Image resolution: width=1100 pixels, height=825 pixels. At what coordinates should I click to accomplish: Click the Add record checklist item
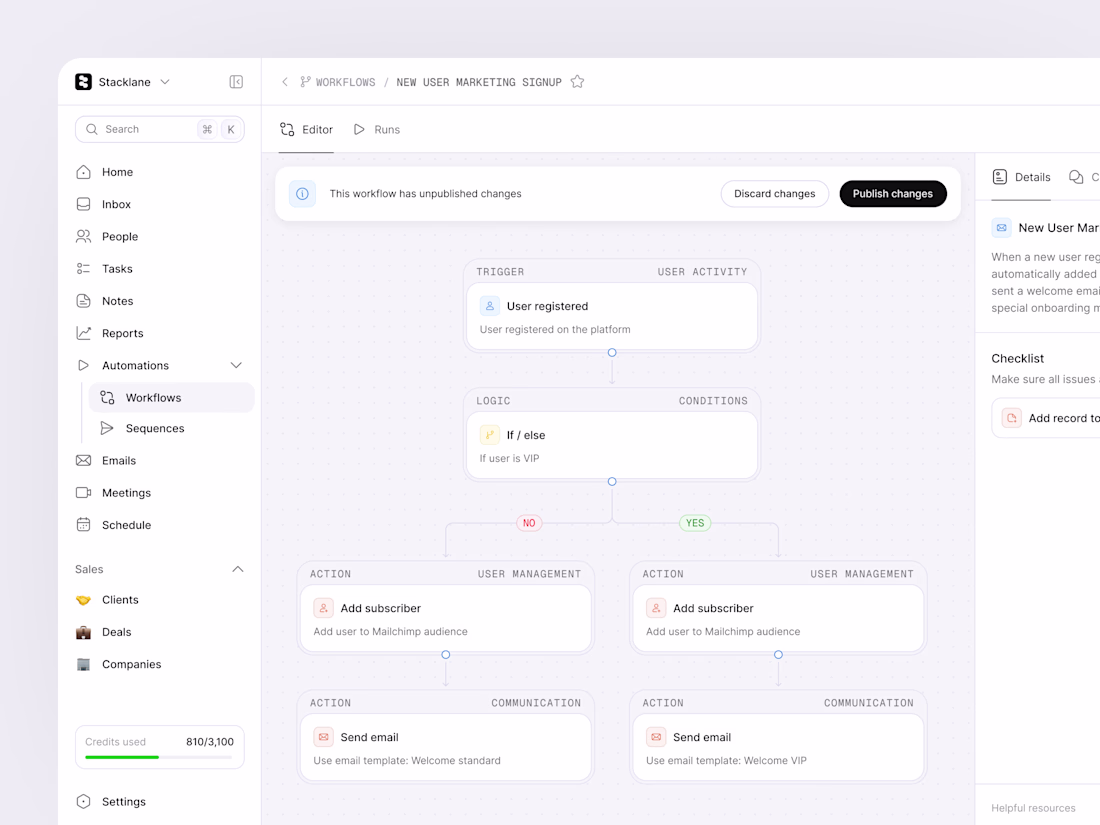pos(1046,418)
